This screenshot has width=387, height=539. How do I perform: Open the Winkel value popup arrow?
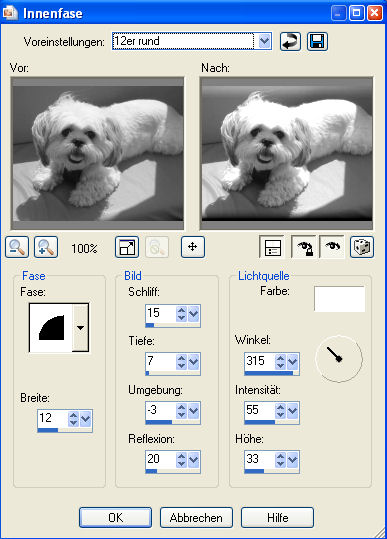pos(292,362)
